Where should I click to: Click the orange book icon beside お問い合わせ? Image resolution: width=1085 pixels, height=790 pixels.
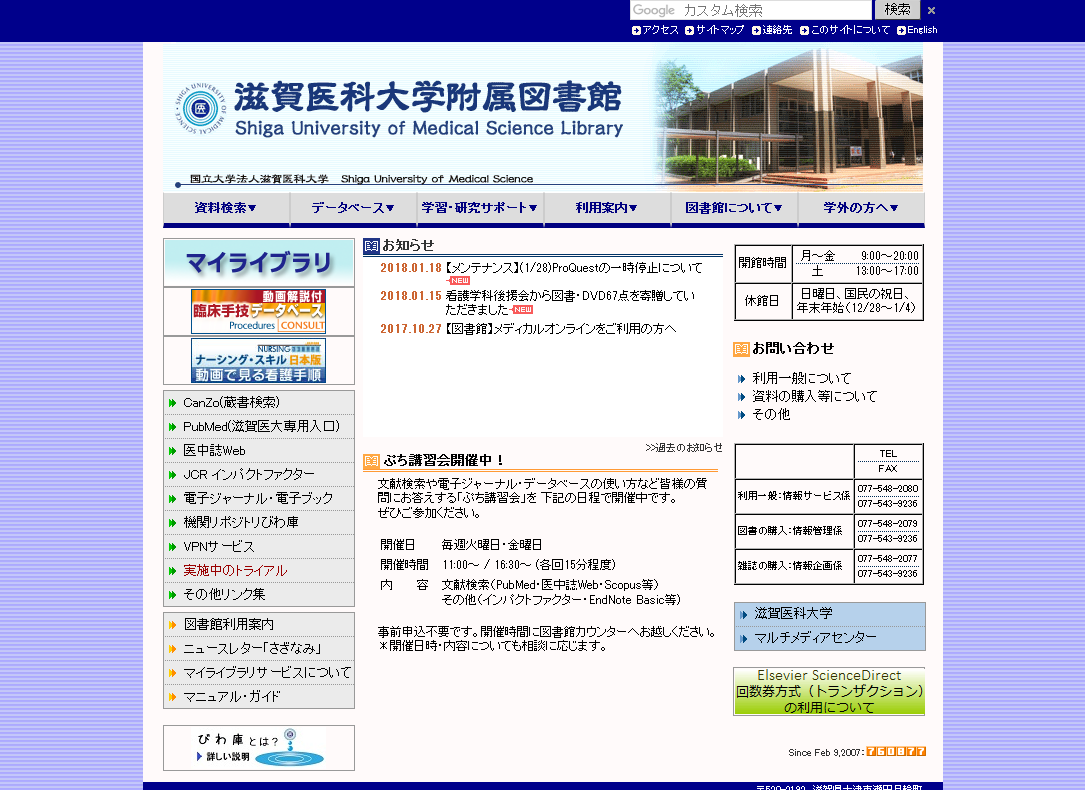(741, 349)
